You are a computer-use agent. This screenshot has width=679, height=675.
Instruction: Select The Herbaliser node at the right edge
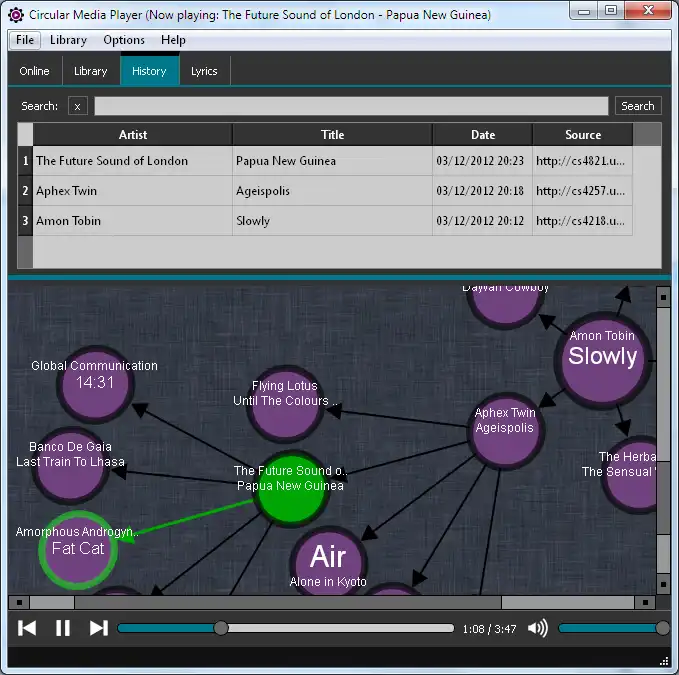pos(630,475)
